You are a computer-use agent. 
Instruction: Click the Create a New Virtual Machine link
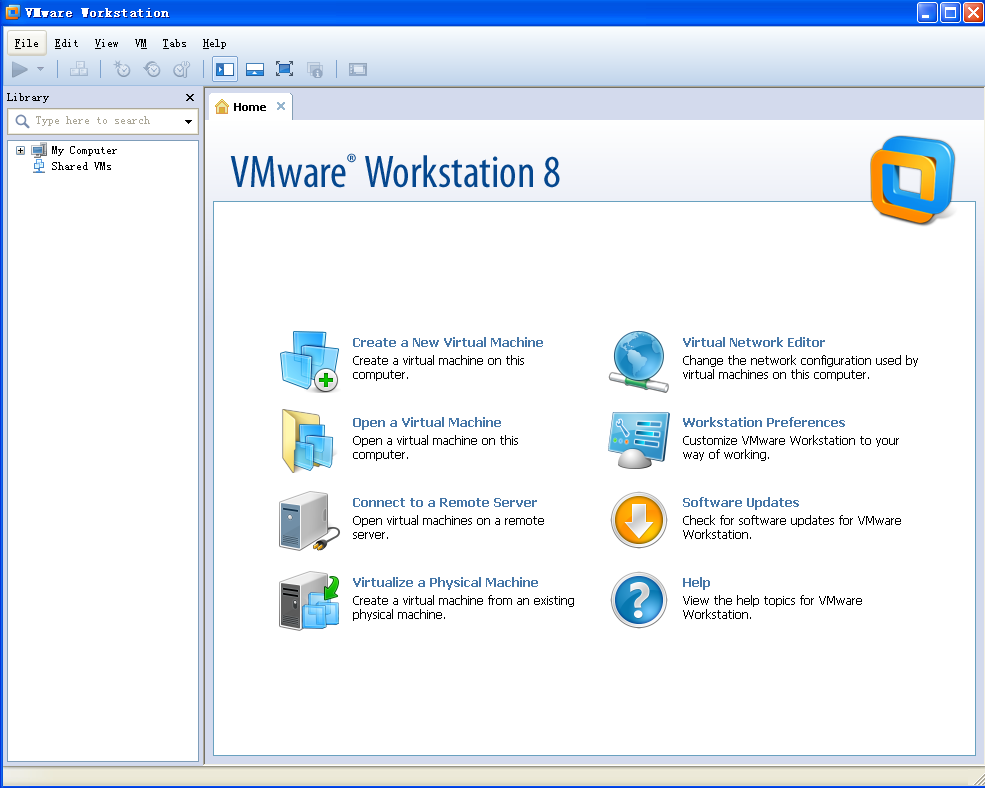tap(447, 342)
